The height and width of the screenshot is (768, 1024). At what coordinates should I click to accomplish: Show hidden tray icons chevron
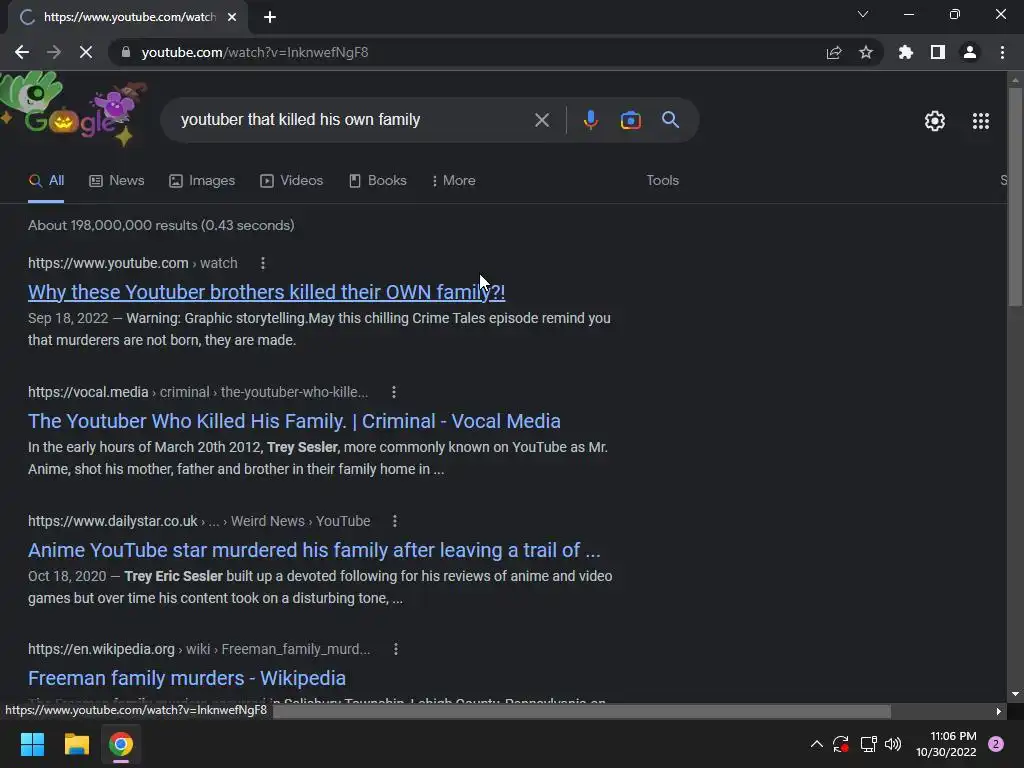click(x=816, y=744)
